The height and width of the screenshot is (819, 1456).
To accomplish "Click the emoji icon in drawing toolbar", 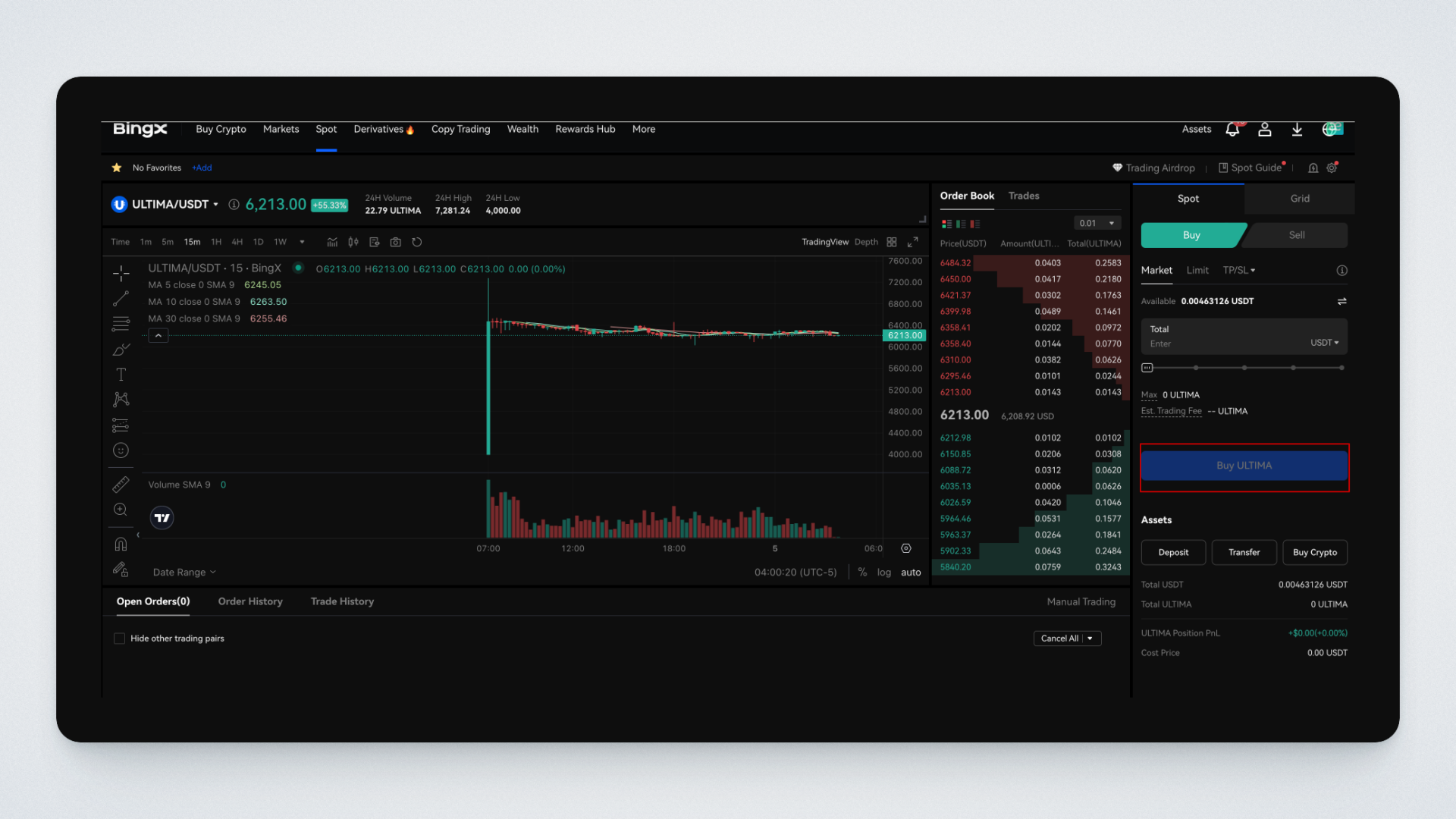I will (x=121, y=450).
